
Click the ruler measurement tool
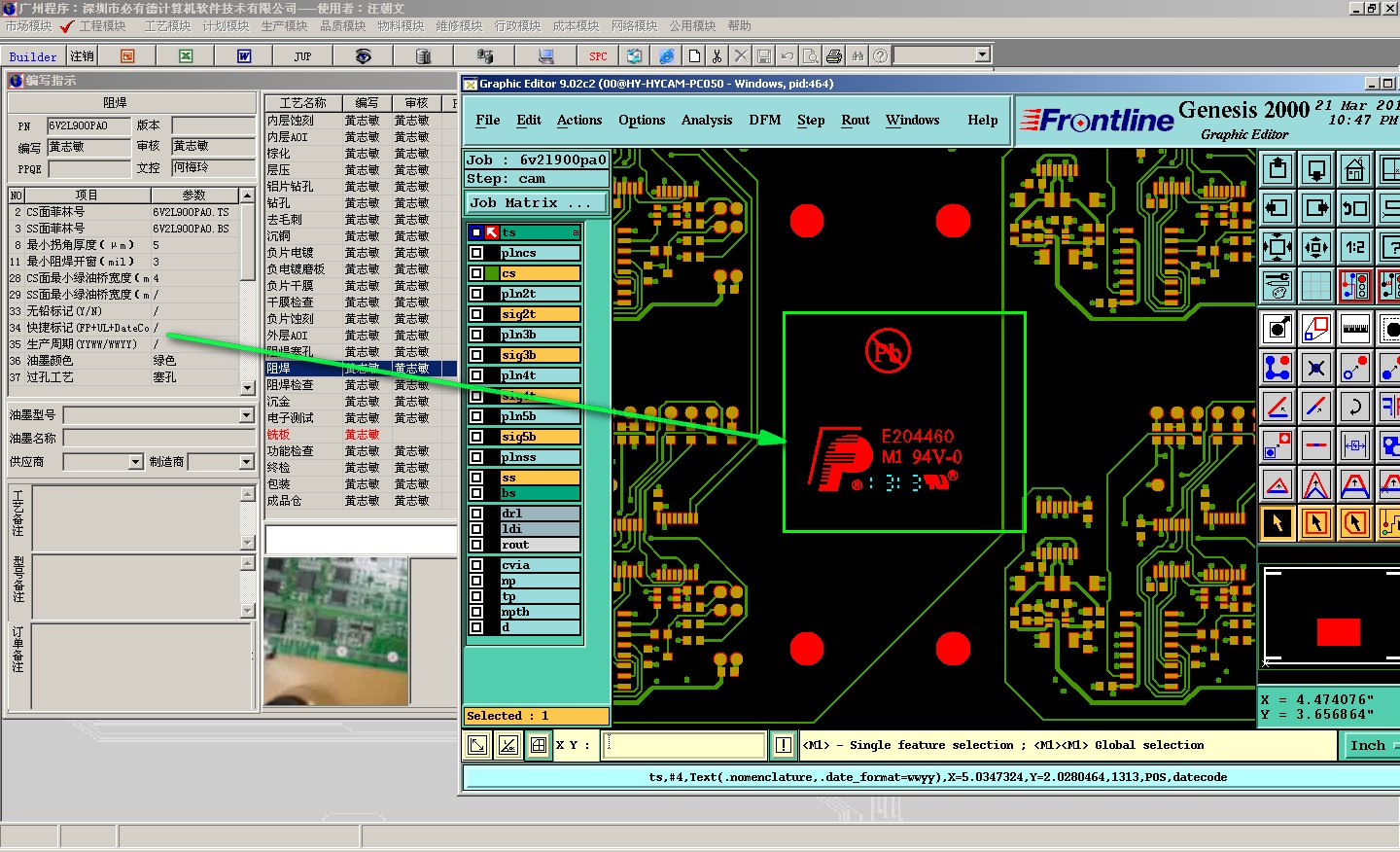pyautogui.click(x=1355, y=329)
